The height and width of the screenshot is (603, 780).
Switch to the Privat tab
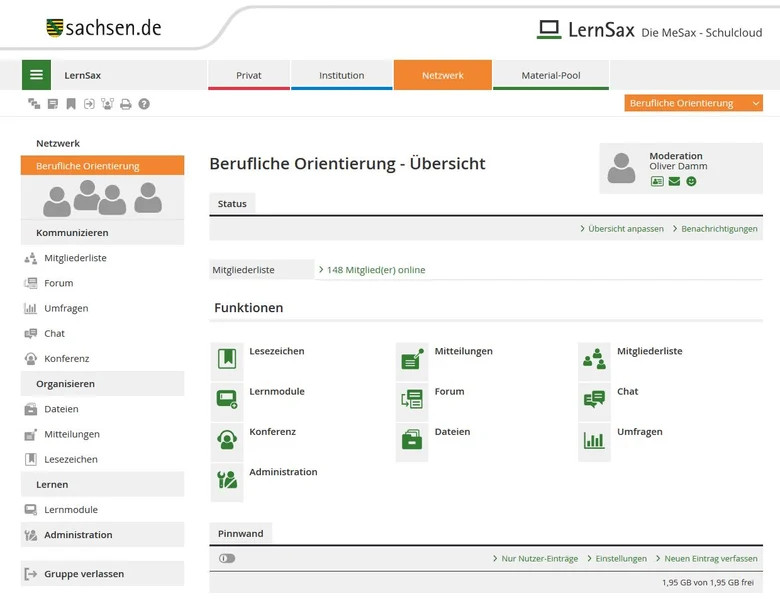point(249,75)
